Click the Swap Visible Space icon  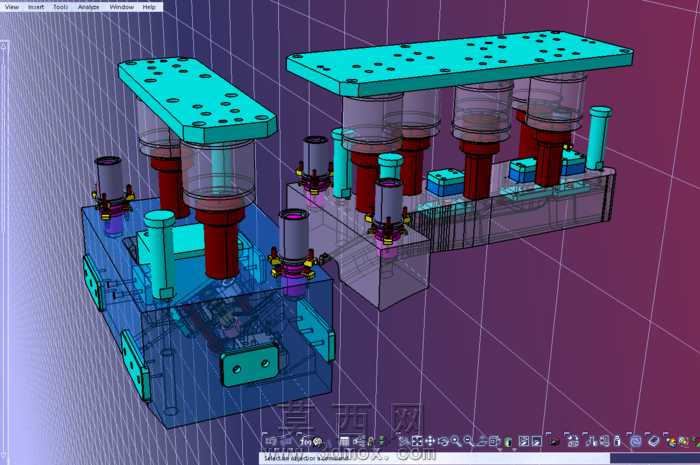(x=537, y=441)
